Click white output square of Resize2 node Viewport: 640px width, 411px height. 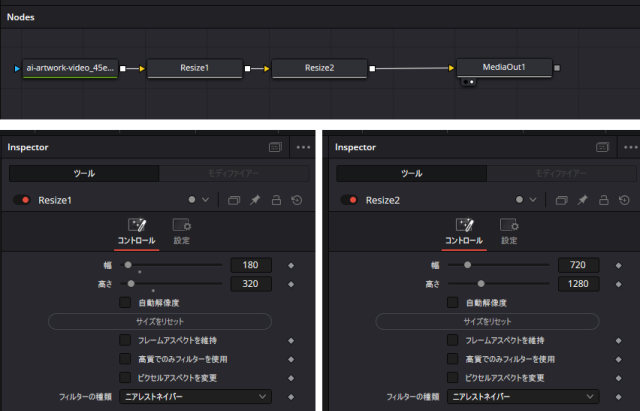(x=372, y=69)
